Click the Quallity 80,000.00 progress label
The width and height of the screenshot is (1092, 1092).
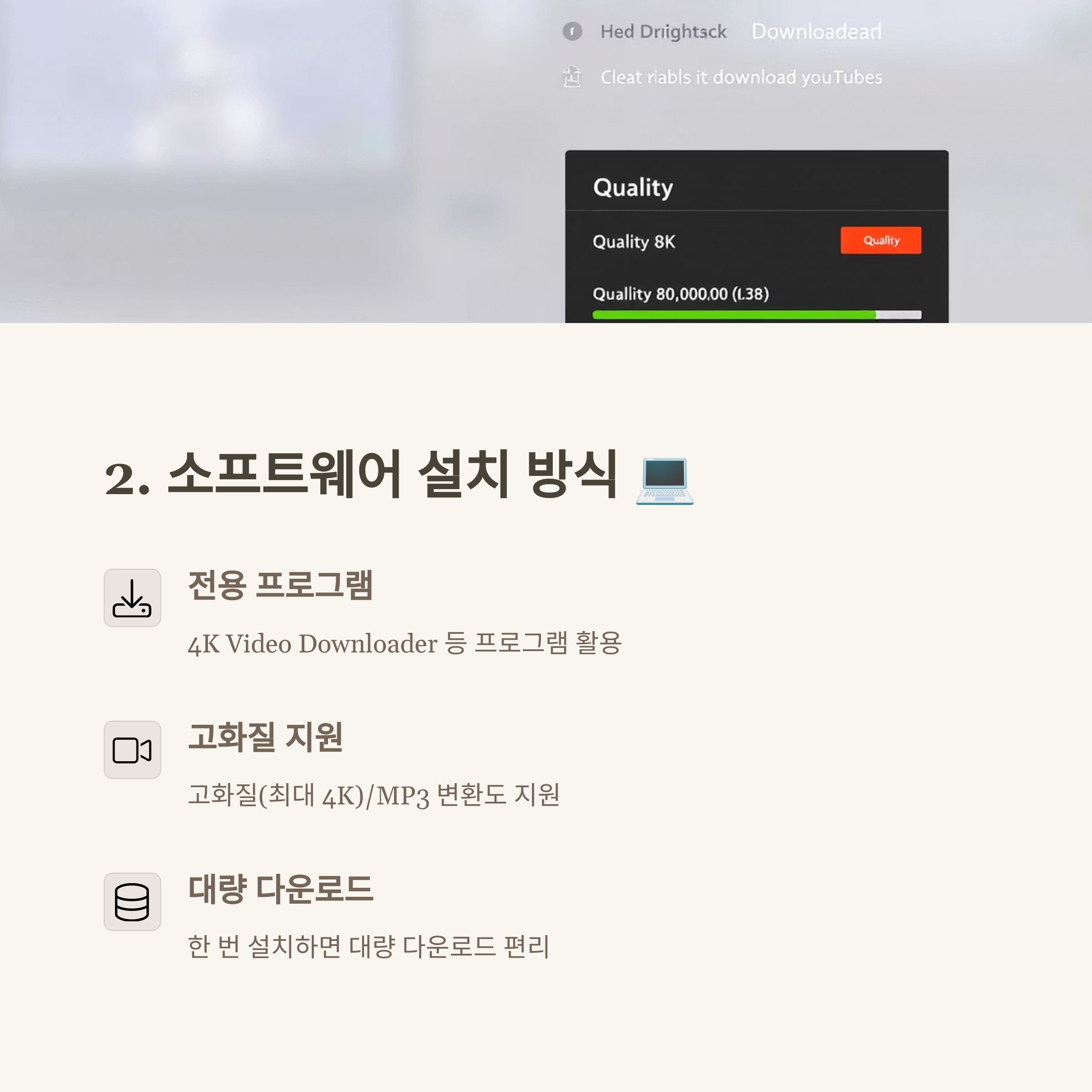point(681,294)
